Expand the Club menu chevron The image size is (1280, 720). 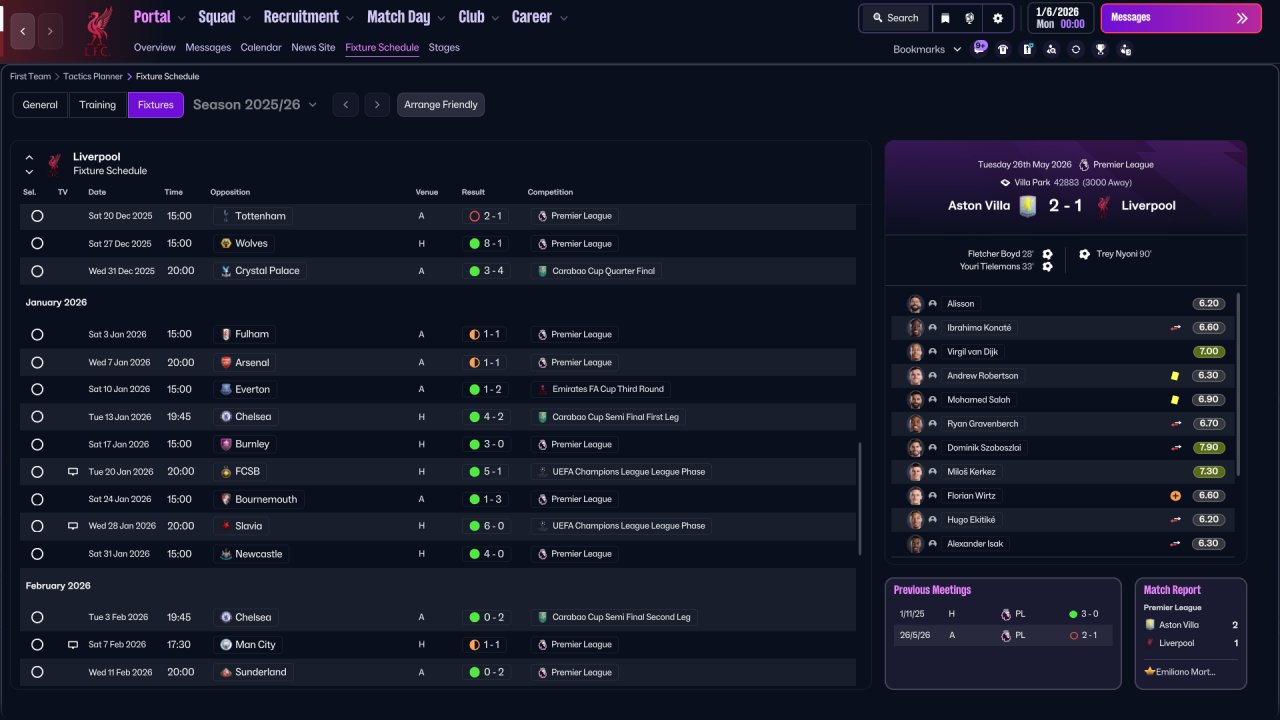pyautogui.click(x=494, y=18)
